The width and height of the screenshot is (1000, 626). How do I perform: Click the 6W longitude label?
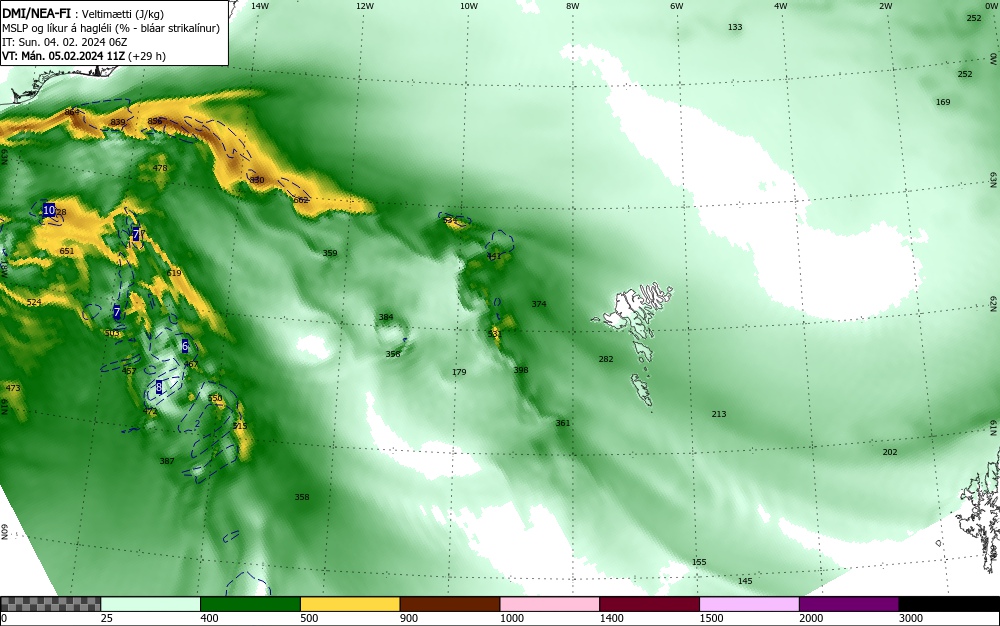[x=677, y=6]
